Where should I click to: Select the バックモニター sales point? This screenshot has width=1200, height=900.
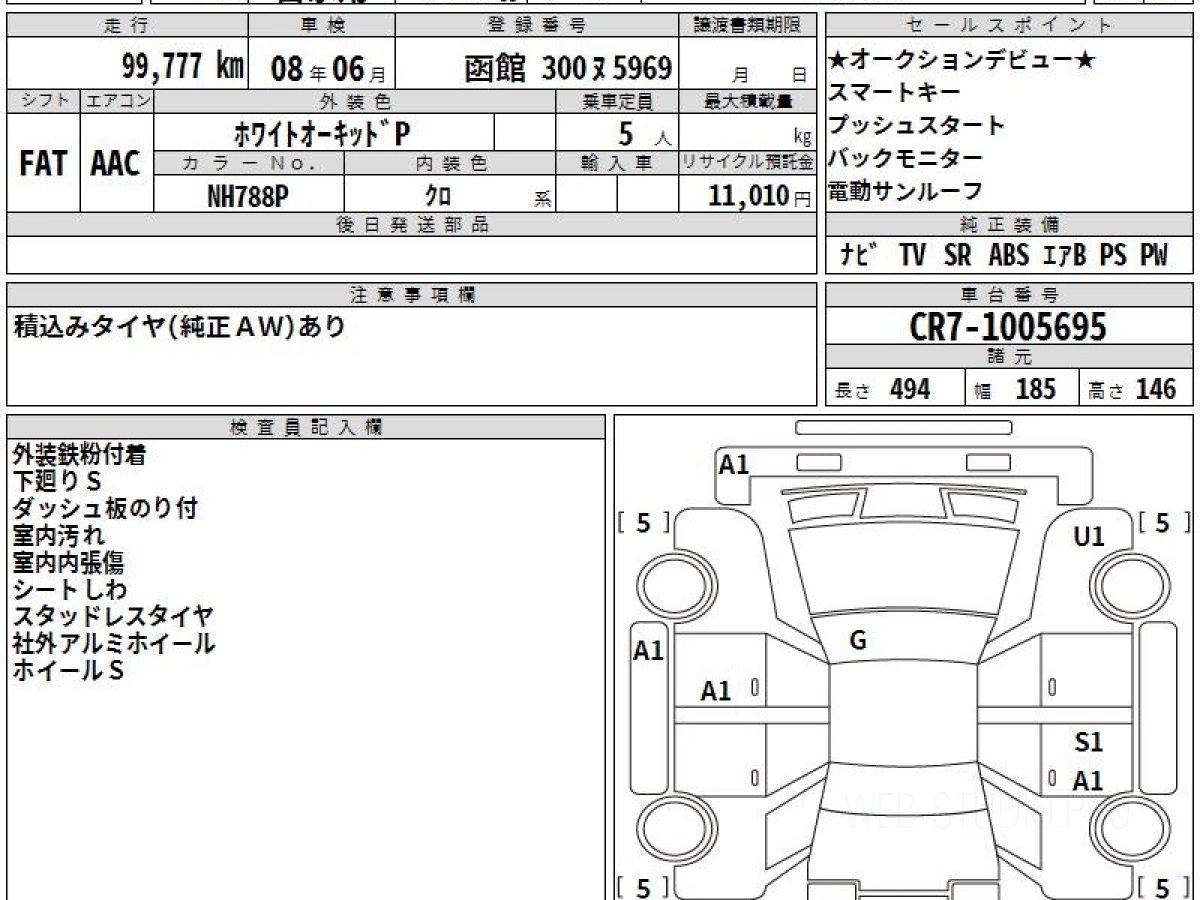(906, 157)
